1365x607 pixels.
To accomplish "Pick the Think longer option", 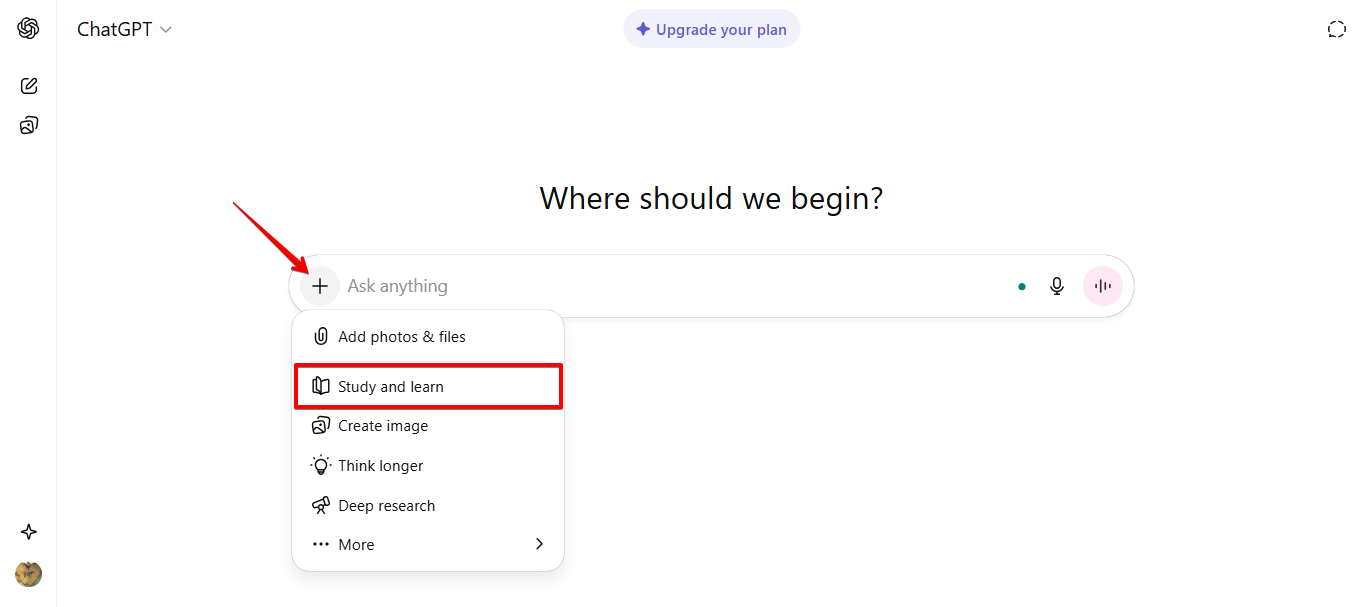I will tap(380, 466).
